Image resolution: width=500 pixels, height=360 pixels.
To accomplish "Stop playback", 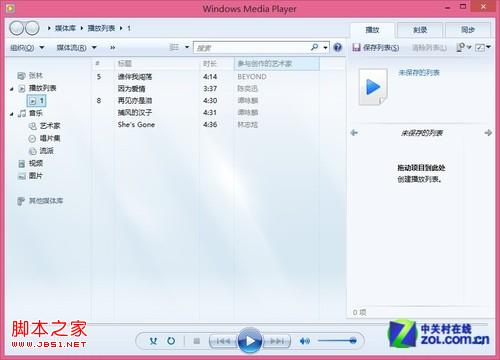I will [x=197, y=341].
